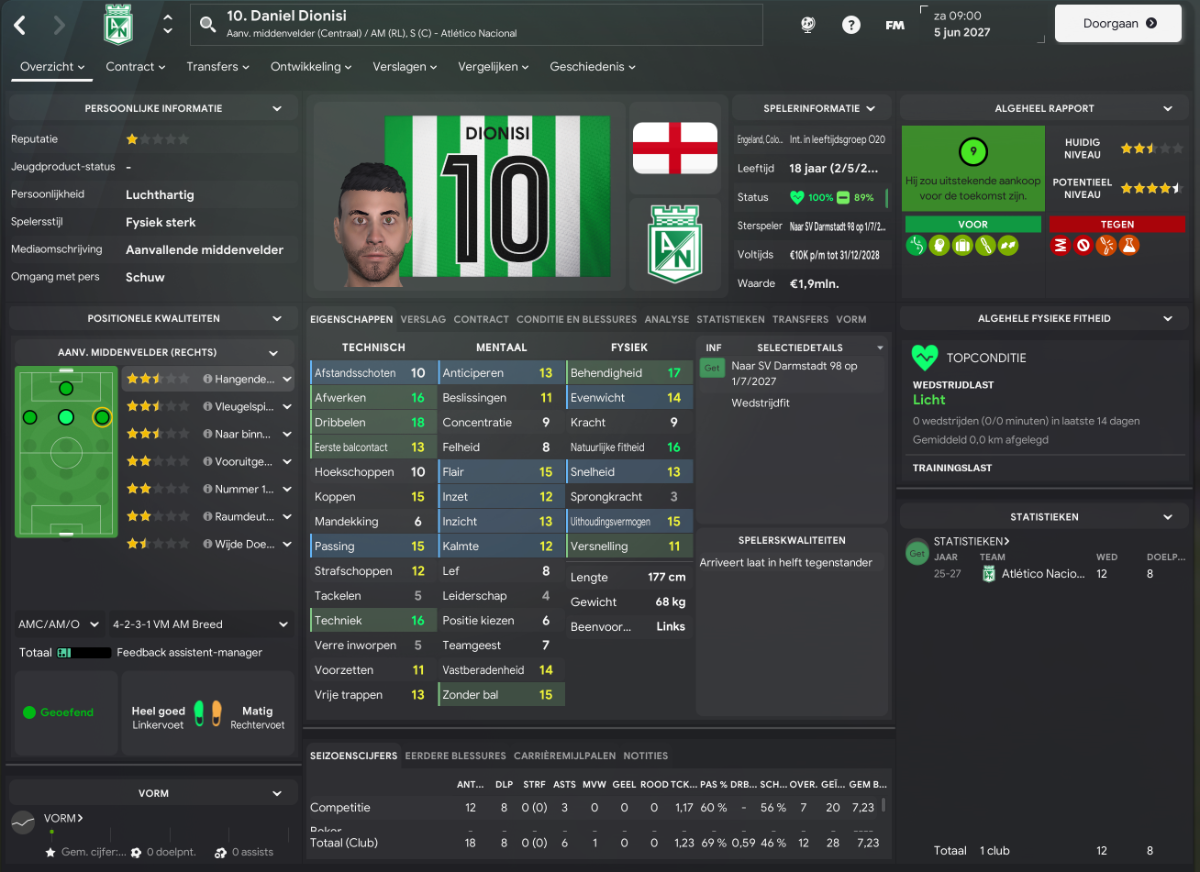Click the Totaal rating bar

pyautogui.click(x=84, y=653)
